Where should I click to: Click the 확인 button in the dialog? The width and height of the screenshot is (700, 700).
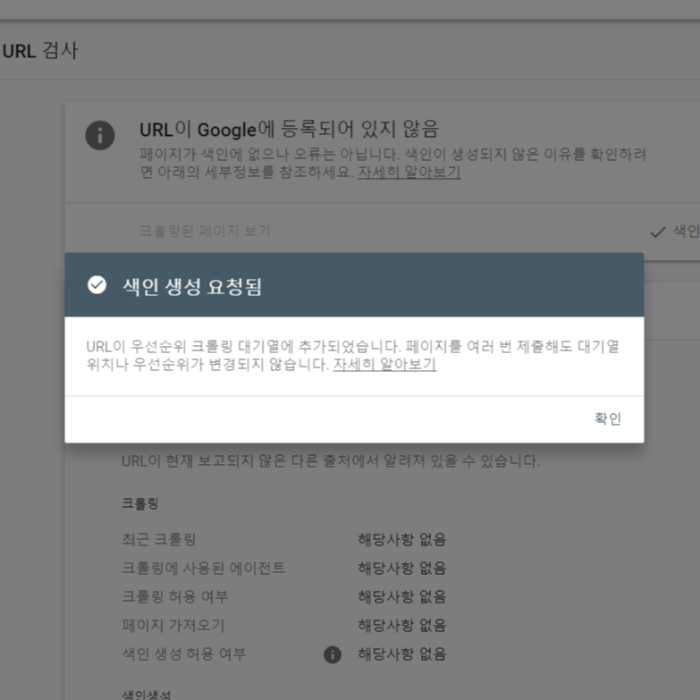(608, 419)
